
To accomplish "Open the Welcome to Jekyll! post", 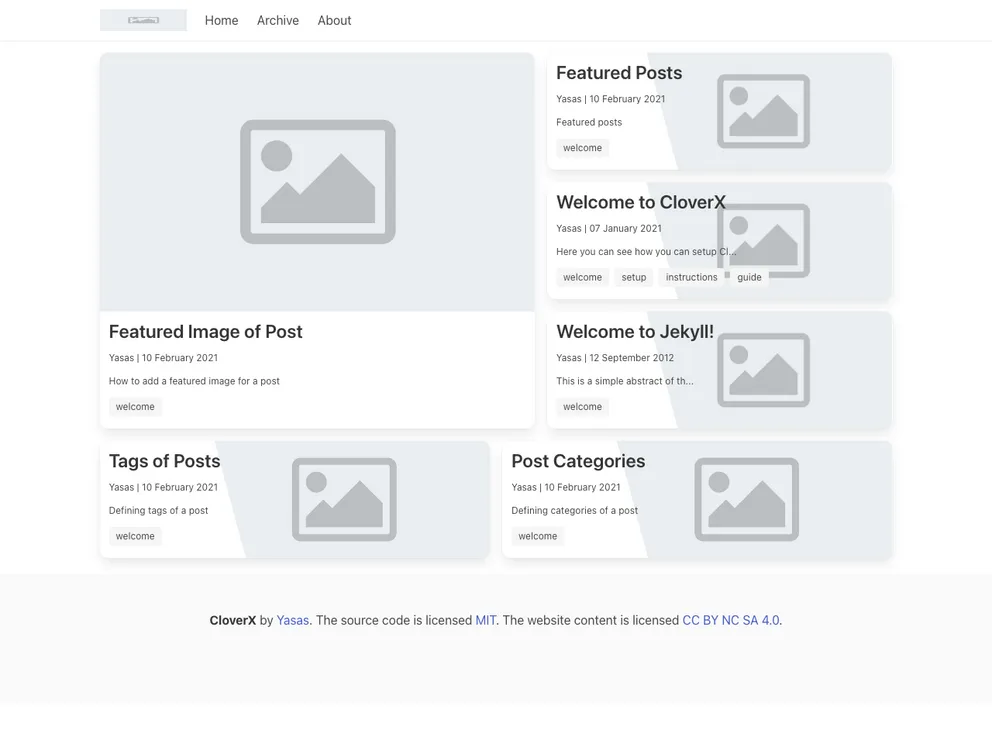I will [x=634, y=332].
